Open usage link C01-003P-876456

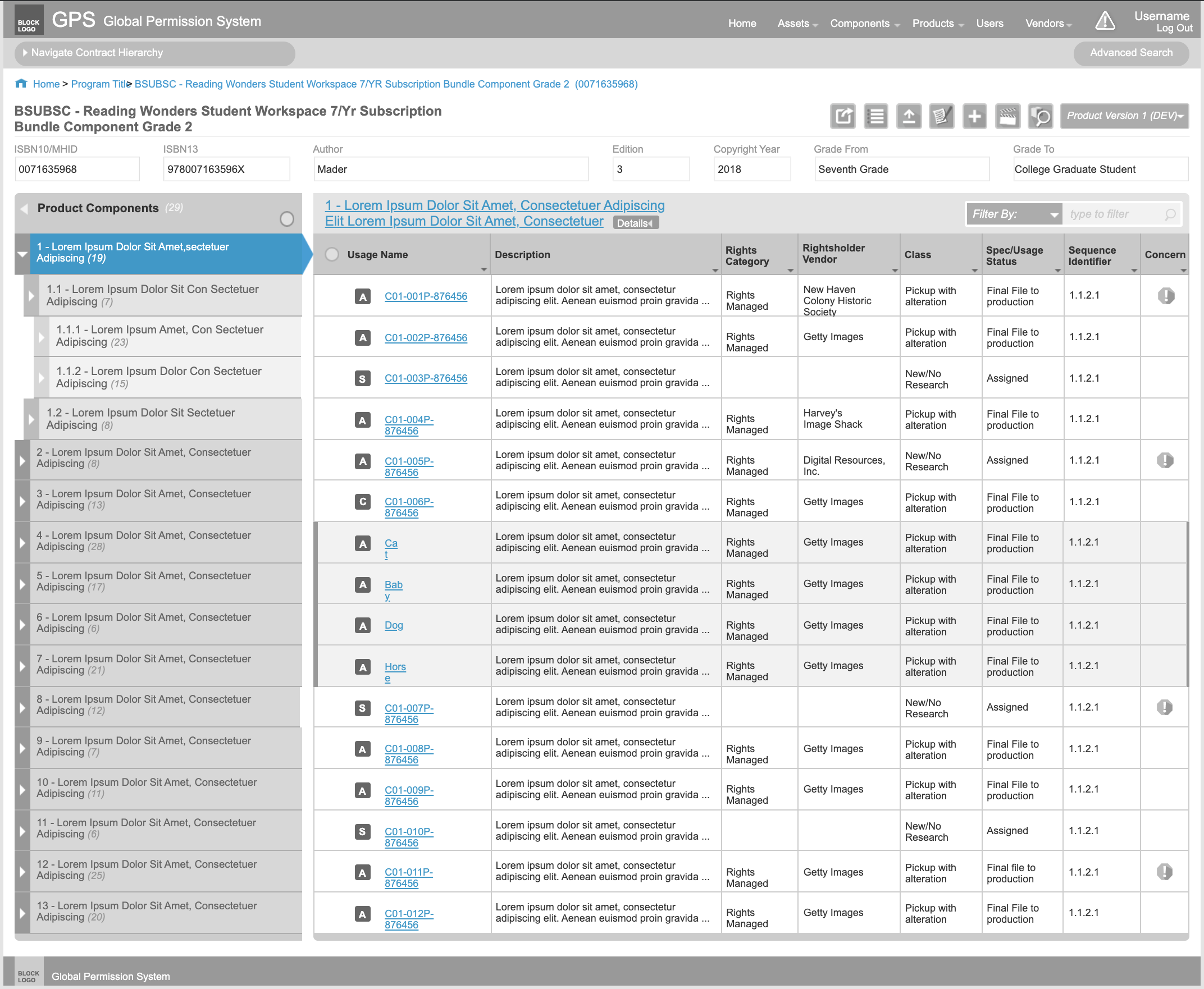pyautogui.click(x=425, y=378)
